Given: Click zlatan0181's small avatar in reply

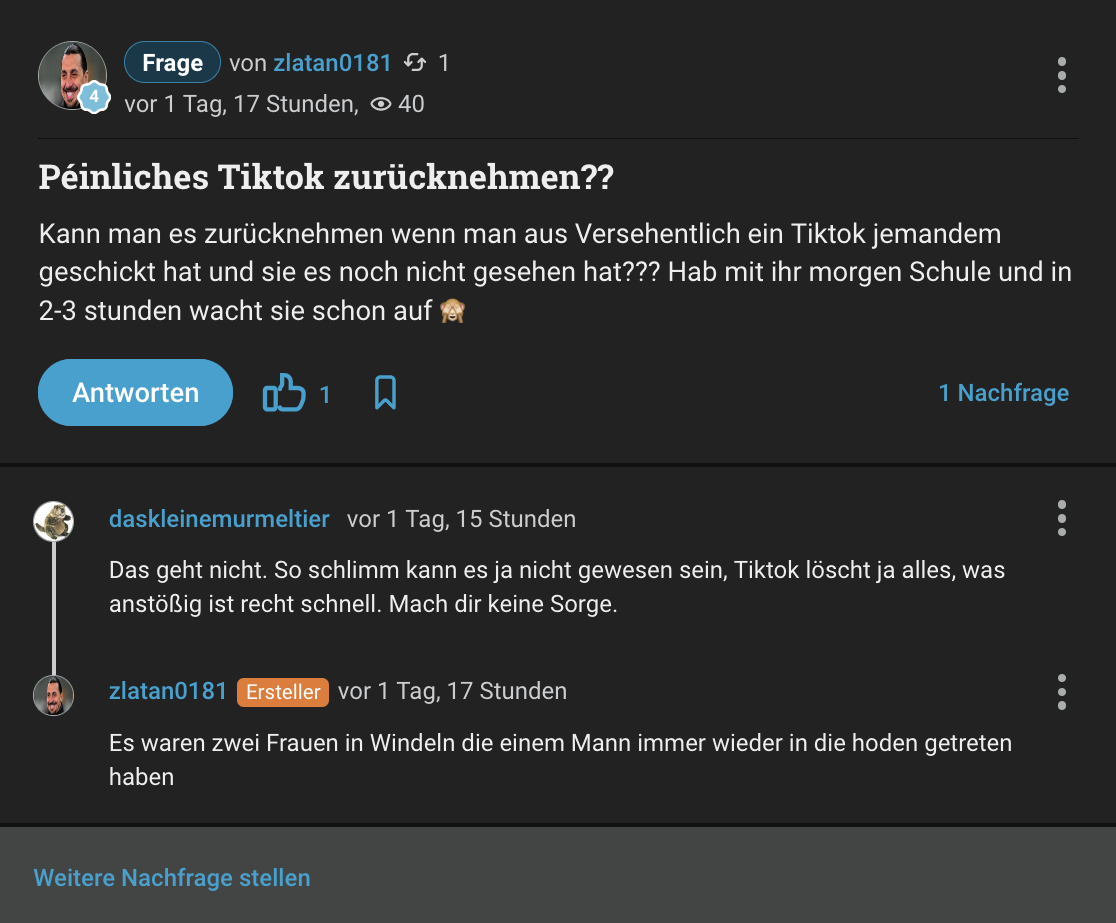Looking at the screenshot, I should click(x=54, y=695).
